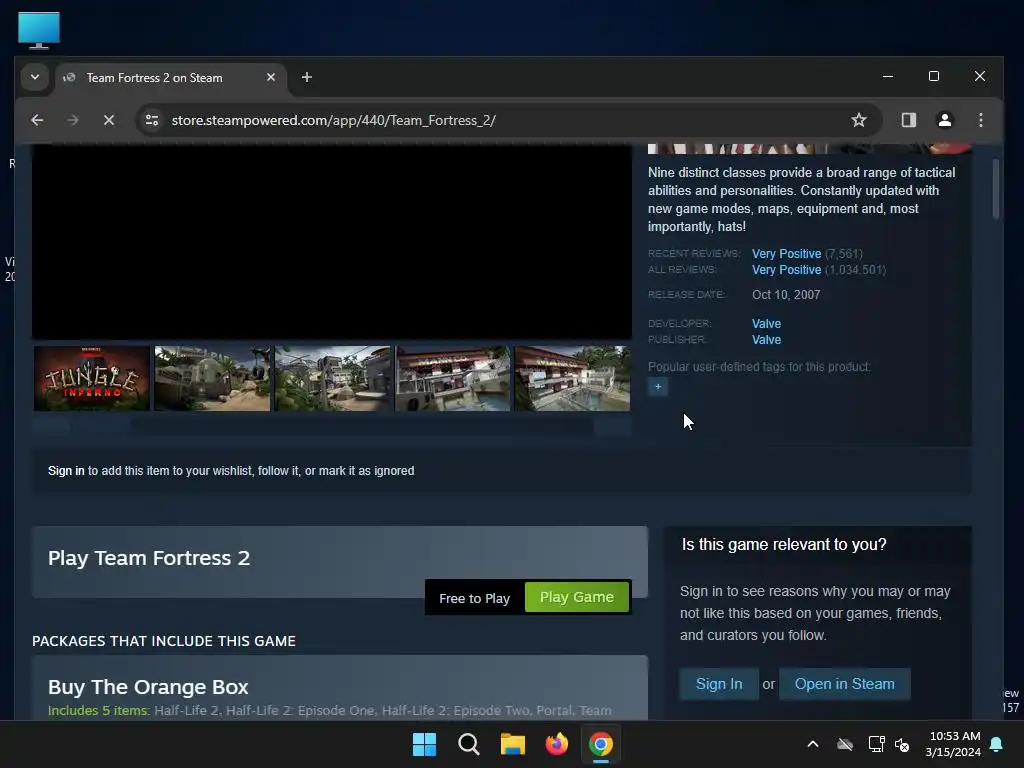The height and width of the screenshot is (768, 1024).
Task: Click the forward navigation arrow
Action: (72, 120)
